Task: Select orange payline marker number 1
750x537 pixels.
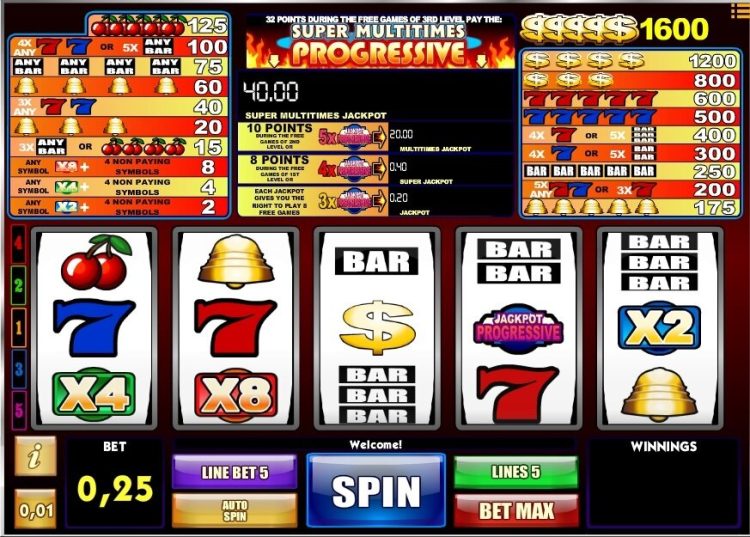Action: (x=18, y=328)
